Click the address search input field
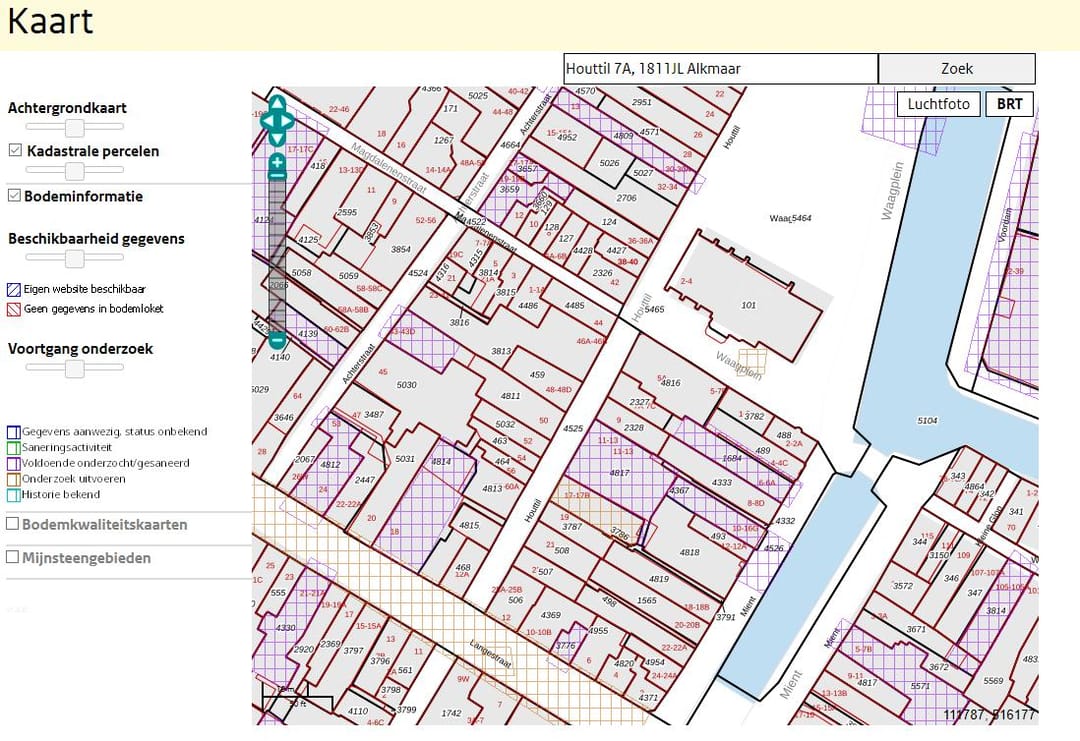 click(x=720, y=69)
